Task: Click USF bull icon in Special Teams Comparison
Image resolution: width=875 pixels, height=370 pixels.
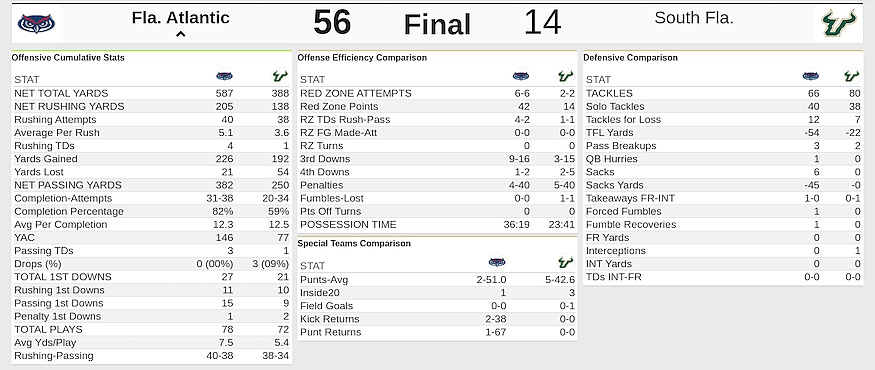Action: tap(566, 262)
